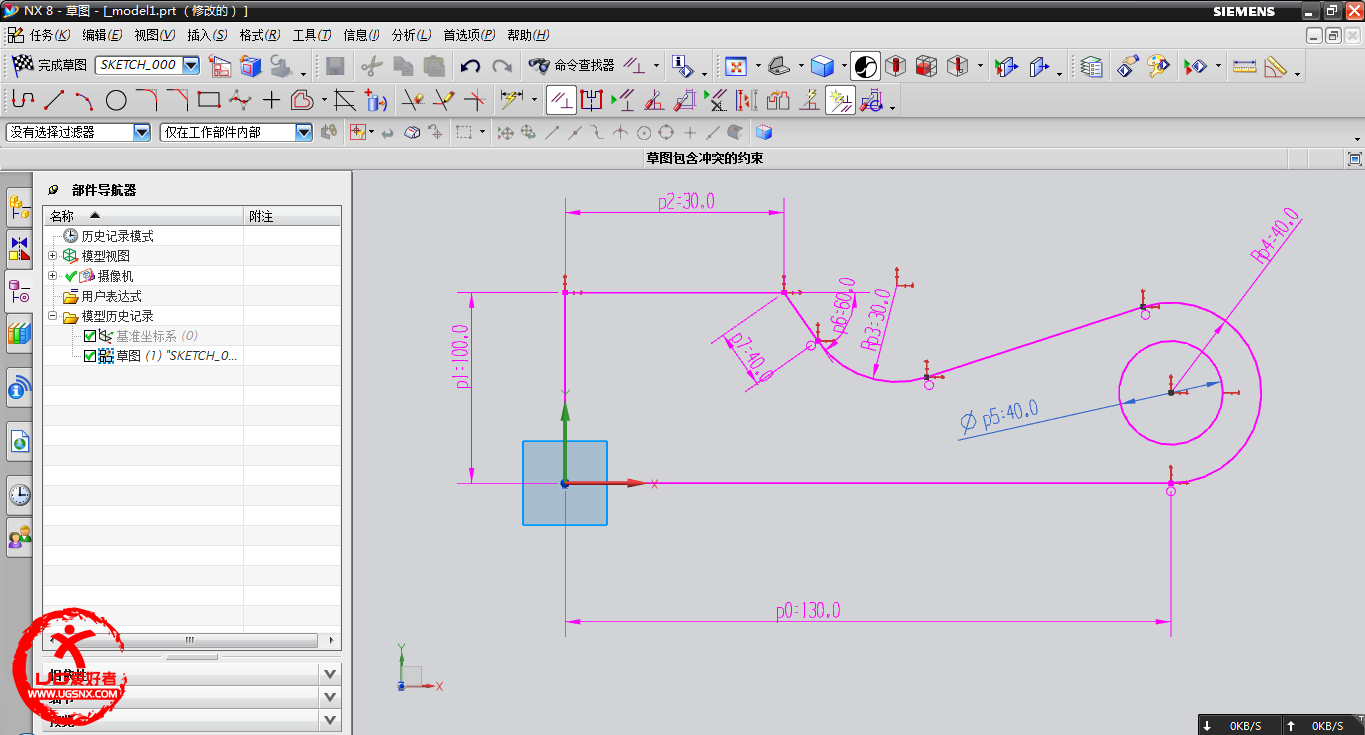Open the 视图(V) menu
Image resolution: width=1365 pixels, height=735 pixels.
click(x=155, y=35)
